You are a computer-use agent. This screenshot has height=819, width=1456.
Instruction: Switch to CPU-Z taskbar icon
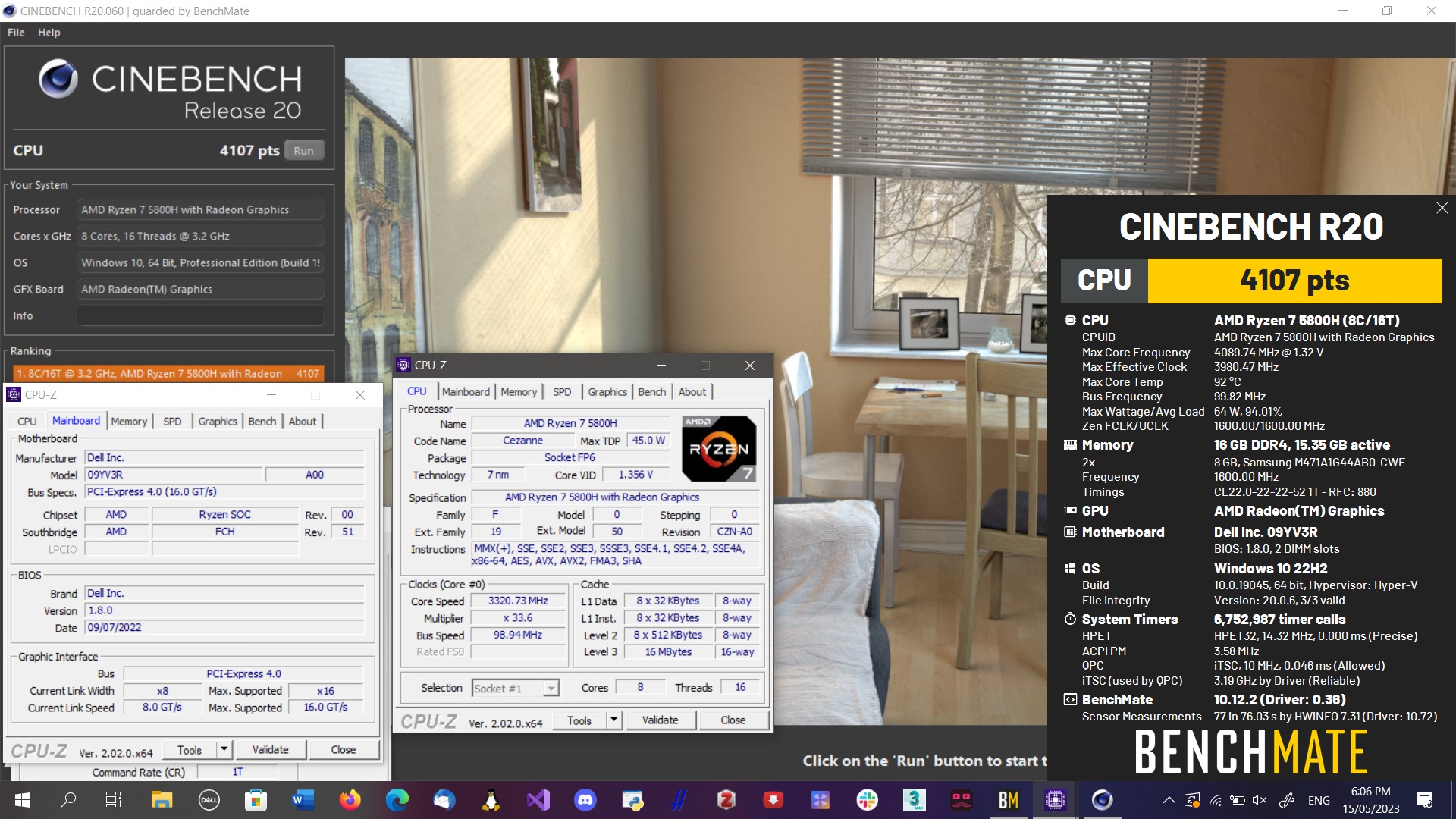1055,800
